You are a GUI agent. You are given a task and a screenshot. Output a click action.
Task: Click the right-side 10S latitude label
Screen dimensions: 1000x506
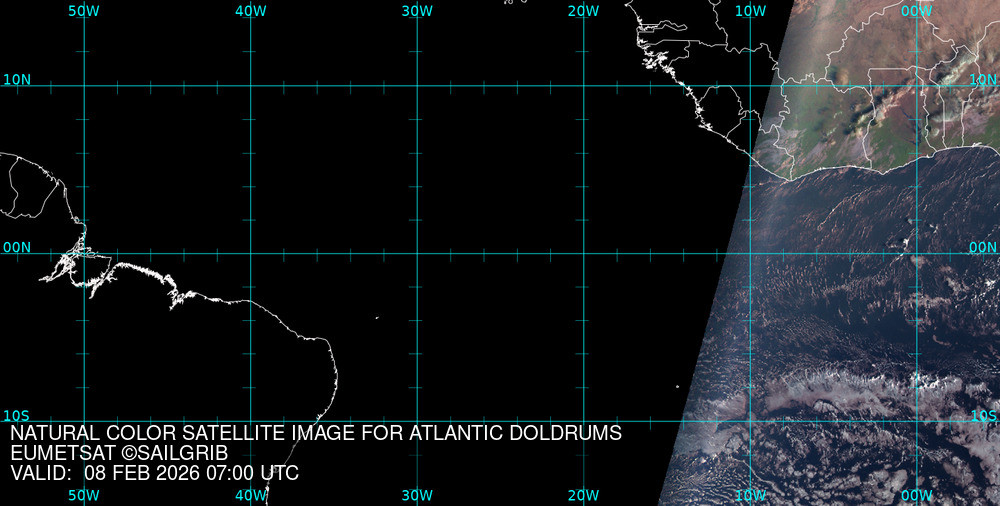tap(983, 415)
